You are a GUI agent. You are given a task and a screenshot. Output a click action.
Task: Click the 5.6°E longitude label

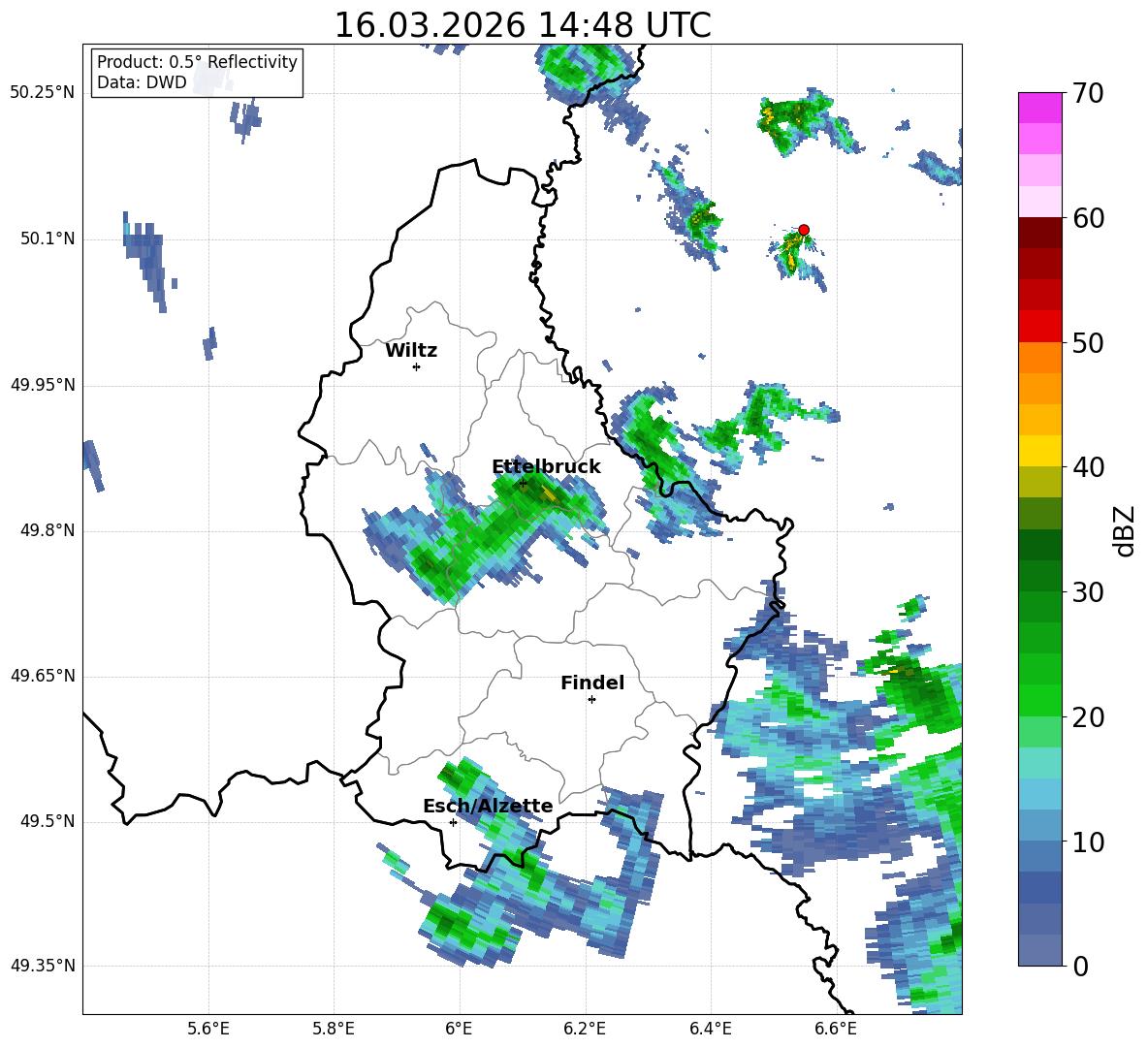pos(208,1029)
